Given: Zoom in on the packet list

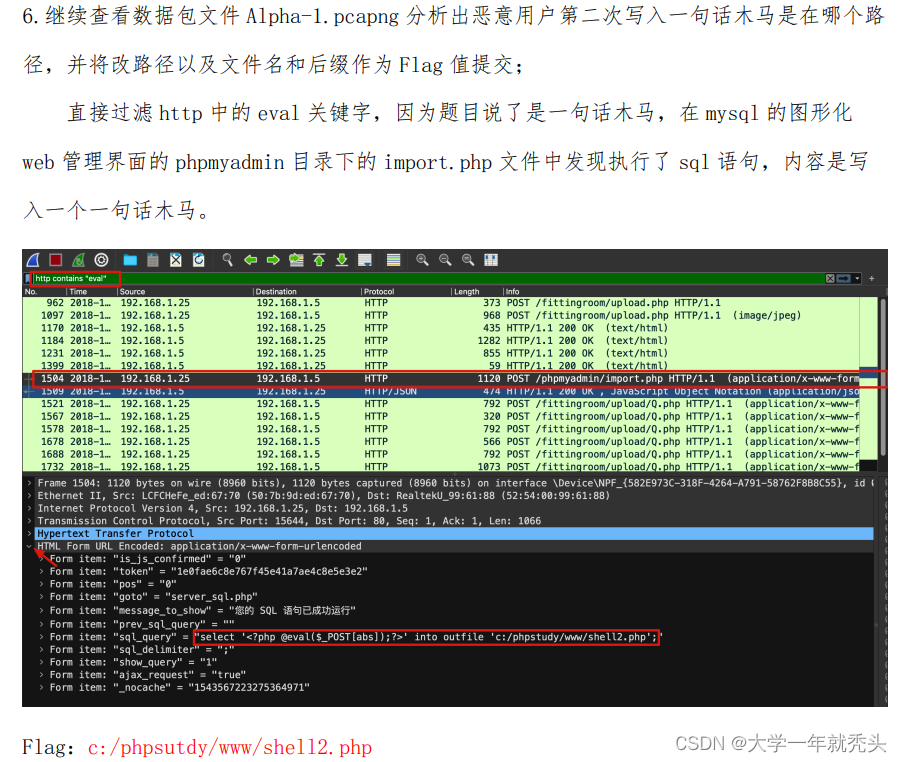Looking at the screenshot, I should [x=423, y=260].
